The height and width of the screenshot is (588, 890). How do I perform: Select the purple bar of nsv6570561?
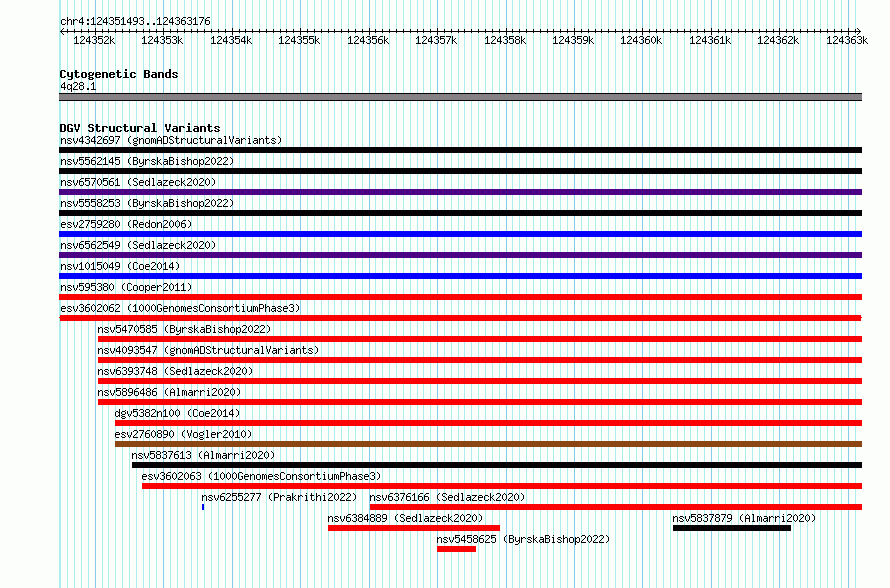[x=460, y=192]
